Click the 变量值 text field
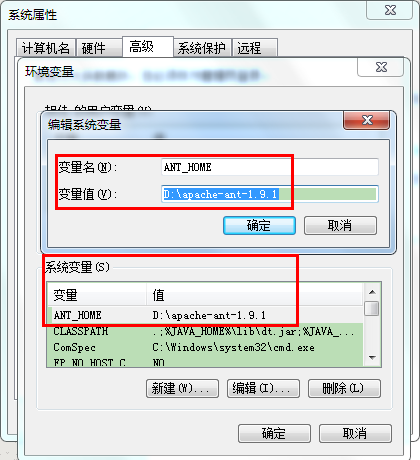This screenshot has width=420, height=460. click(270, 194)
